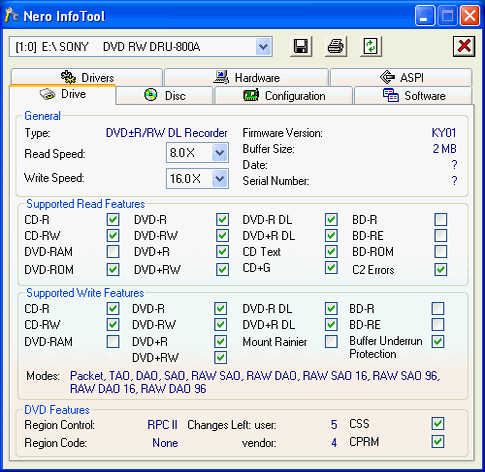Image resolution: width=485 pixels, height=472 pixels.
Task: Toggle C2 Errors checkbox
Action: tap(441, 269)
